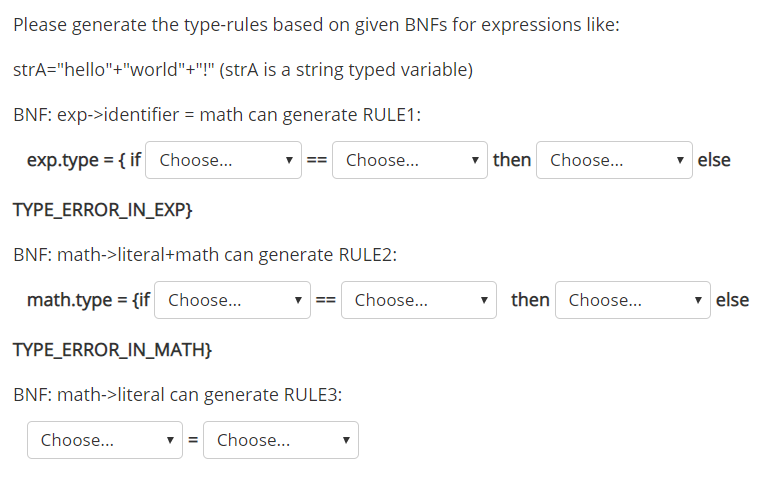This screenshot has width=768, height=478.
Task: Click the "math.type = {if" label
Action: (x=88, y=300)
